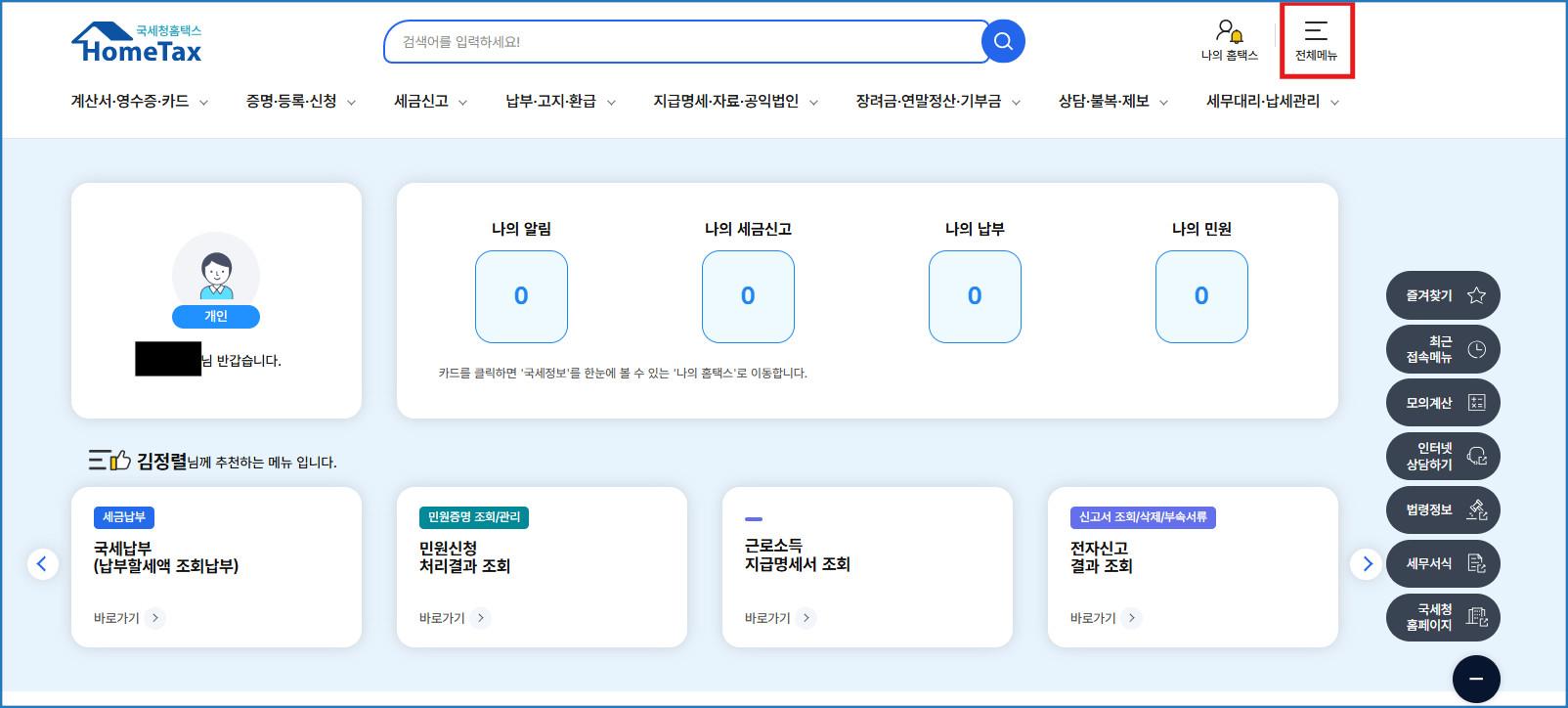Screen dimensions: 1568x708
Task: Click 신고서 조회/삭제/부속서류 category tag
Action: 1143,516
